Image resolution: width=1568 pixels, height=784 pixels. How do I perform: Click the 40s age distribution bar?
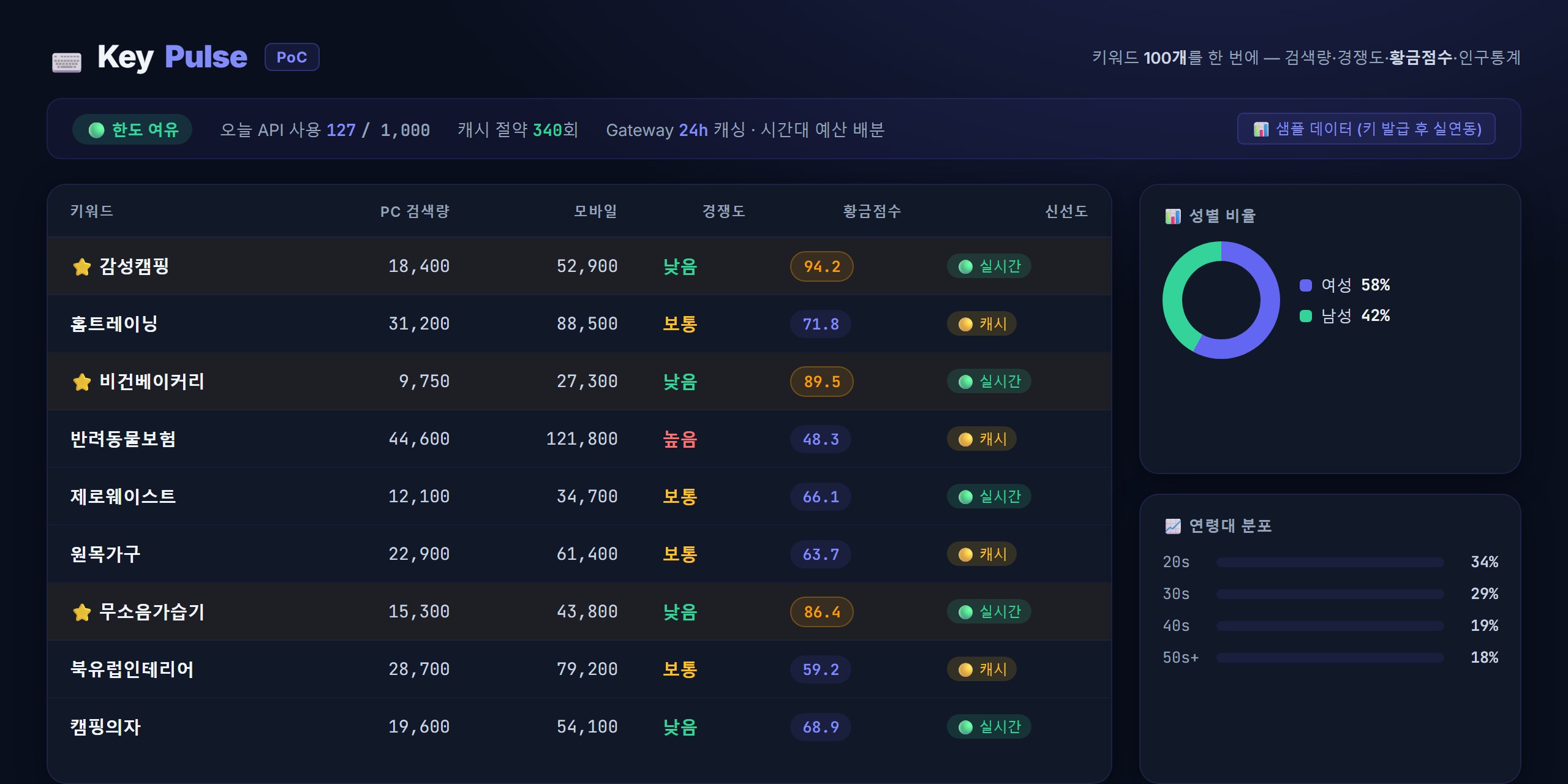(1330, 626)
